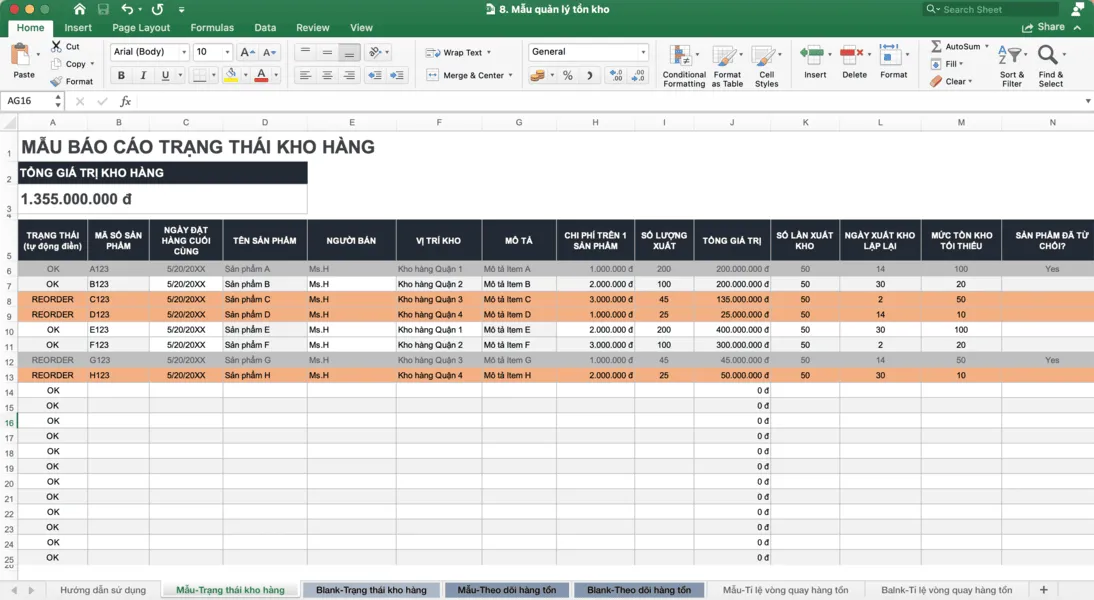Open the Arial (Body) font name dropdown
The image size is (1094, 600).
pyautogui.click(x=183, y=52)
